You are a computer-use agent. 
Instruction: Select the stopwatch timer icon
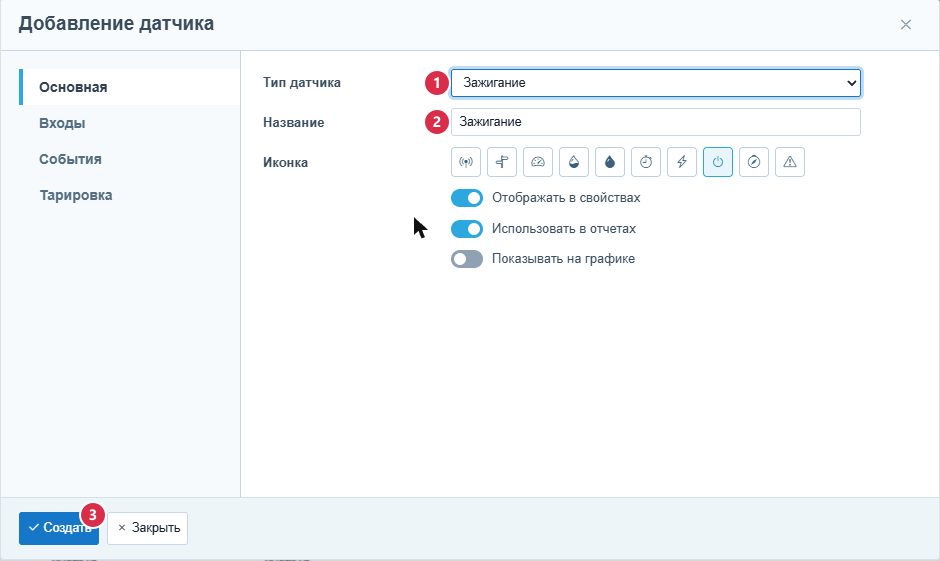[x=646, y=162]
